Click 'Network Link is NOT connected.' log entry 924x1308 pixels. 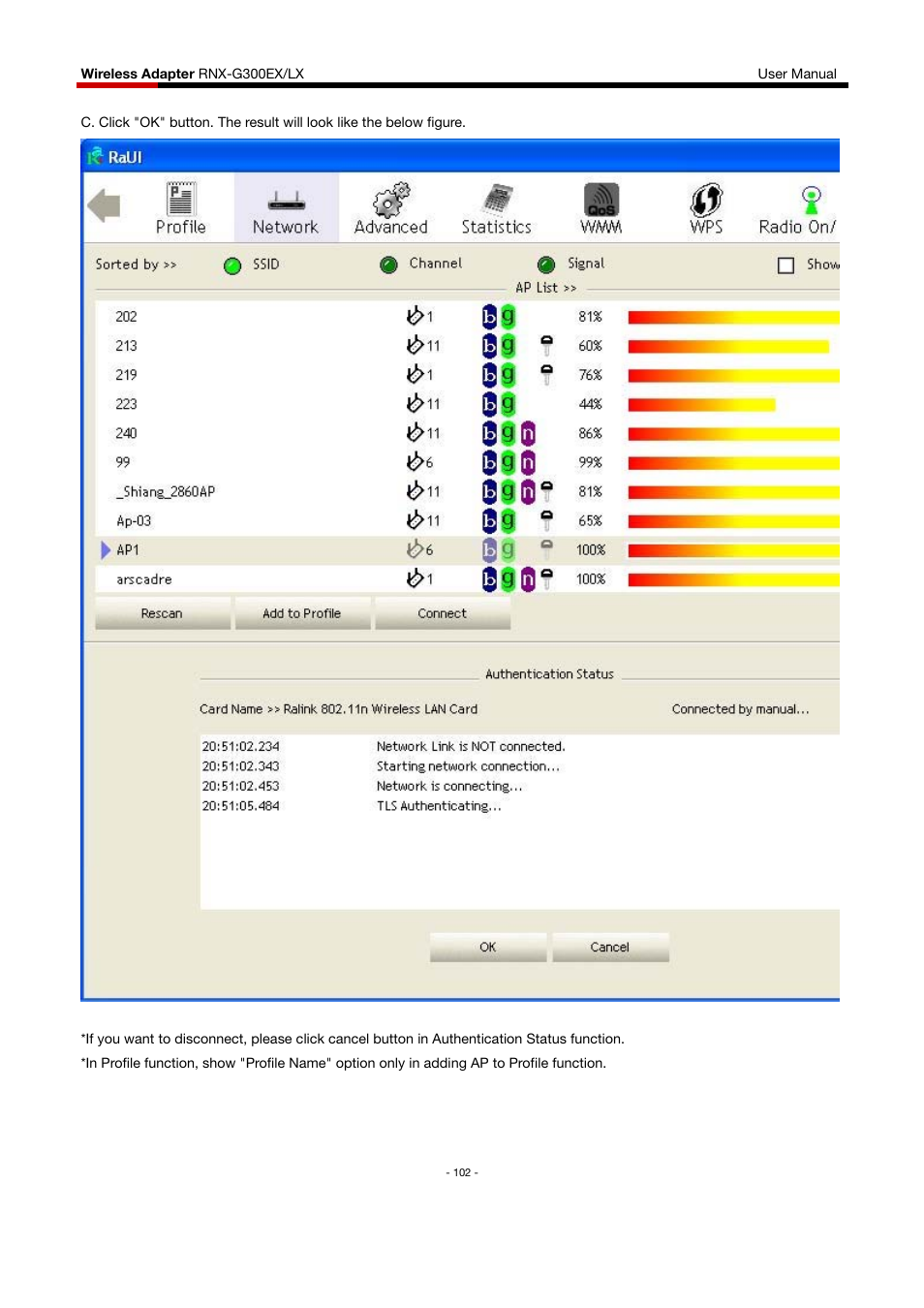point(471,746)
